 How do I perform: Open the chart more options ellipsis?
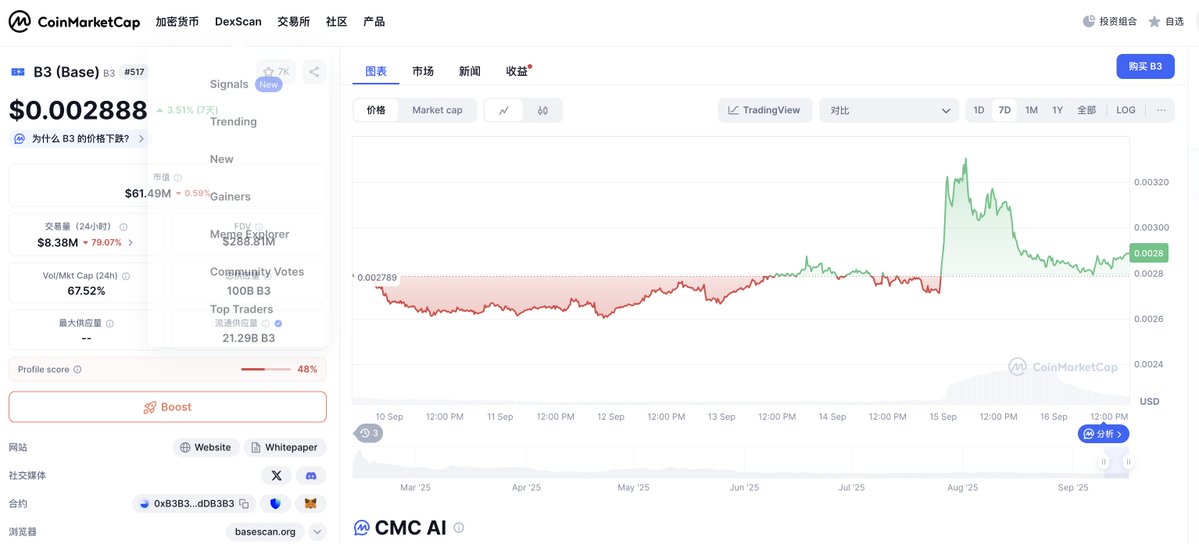pyautogui.click(x=1162, y=110)
